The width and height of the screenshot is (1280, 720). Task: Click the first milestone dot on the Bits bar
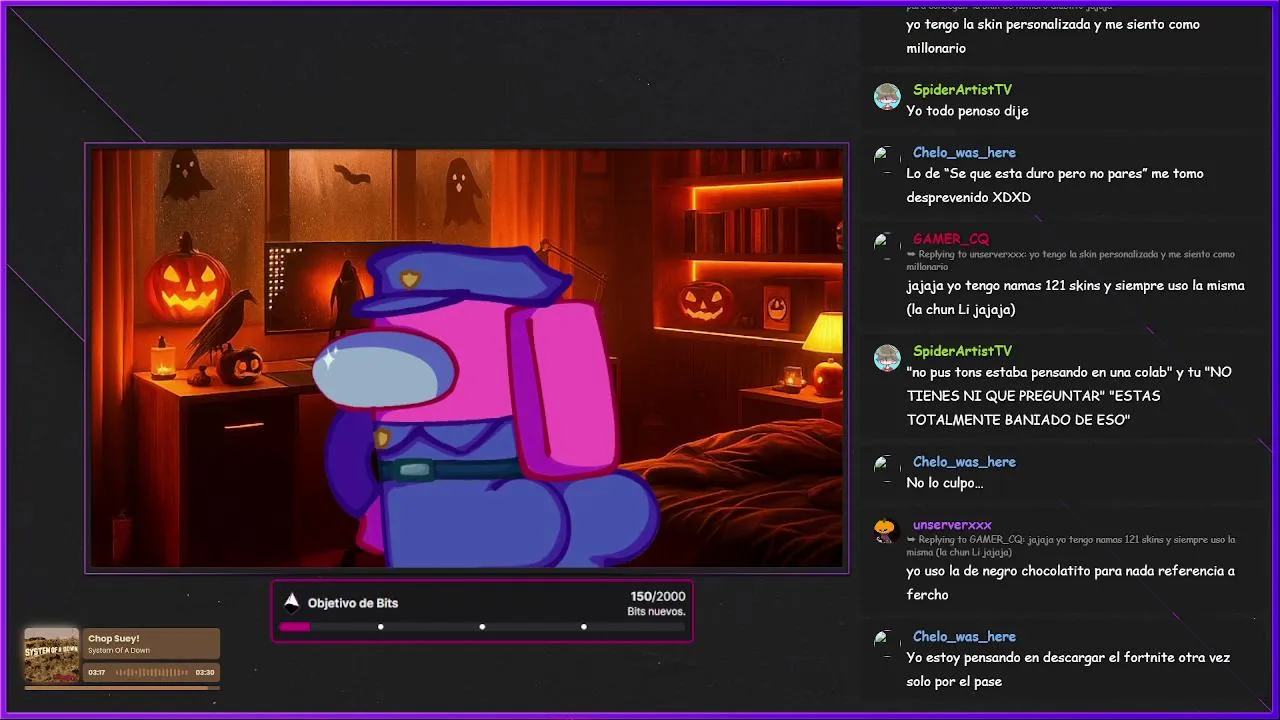[381, 627]
